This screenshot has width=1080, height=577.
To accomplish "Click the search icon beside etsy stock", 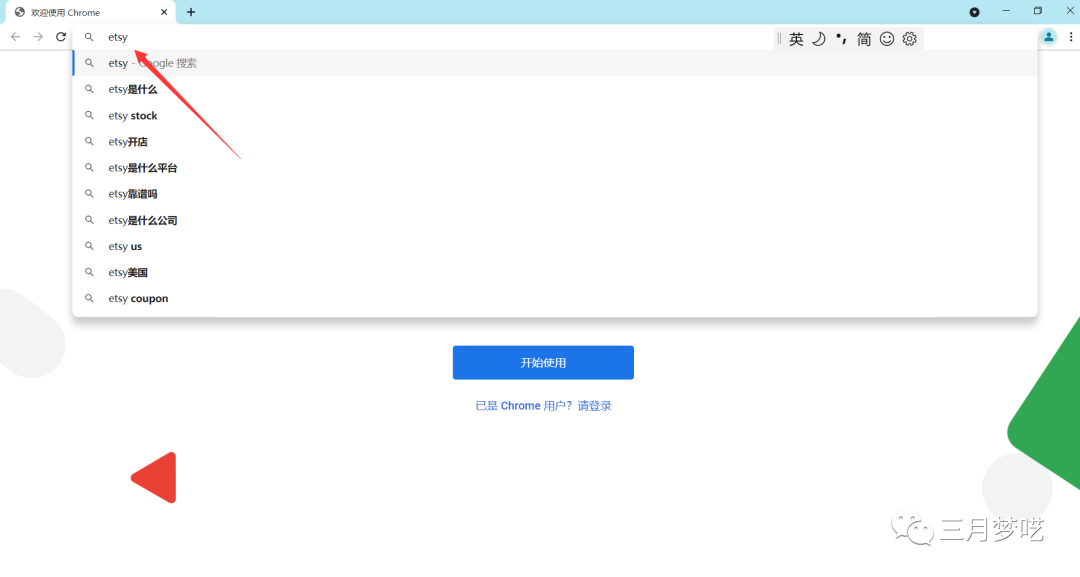I will [89, 116].
